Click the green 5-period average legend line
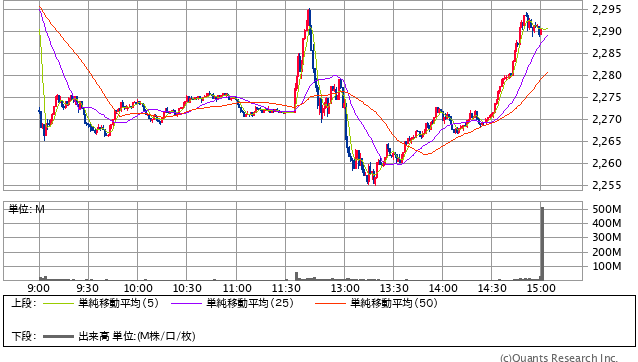 tap(58, 303)
